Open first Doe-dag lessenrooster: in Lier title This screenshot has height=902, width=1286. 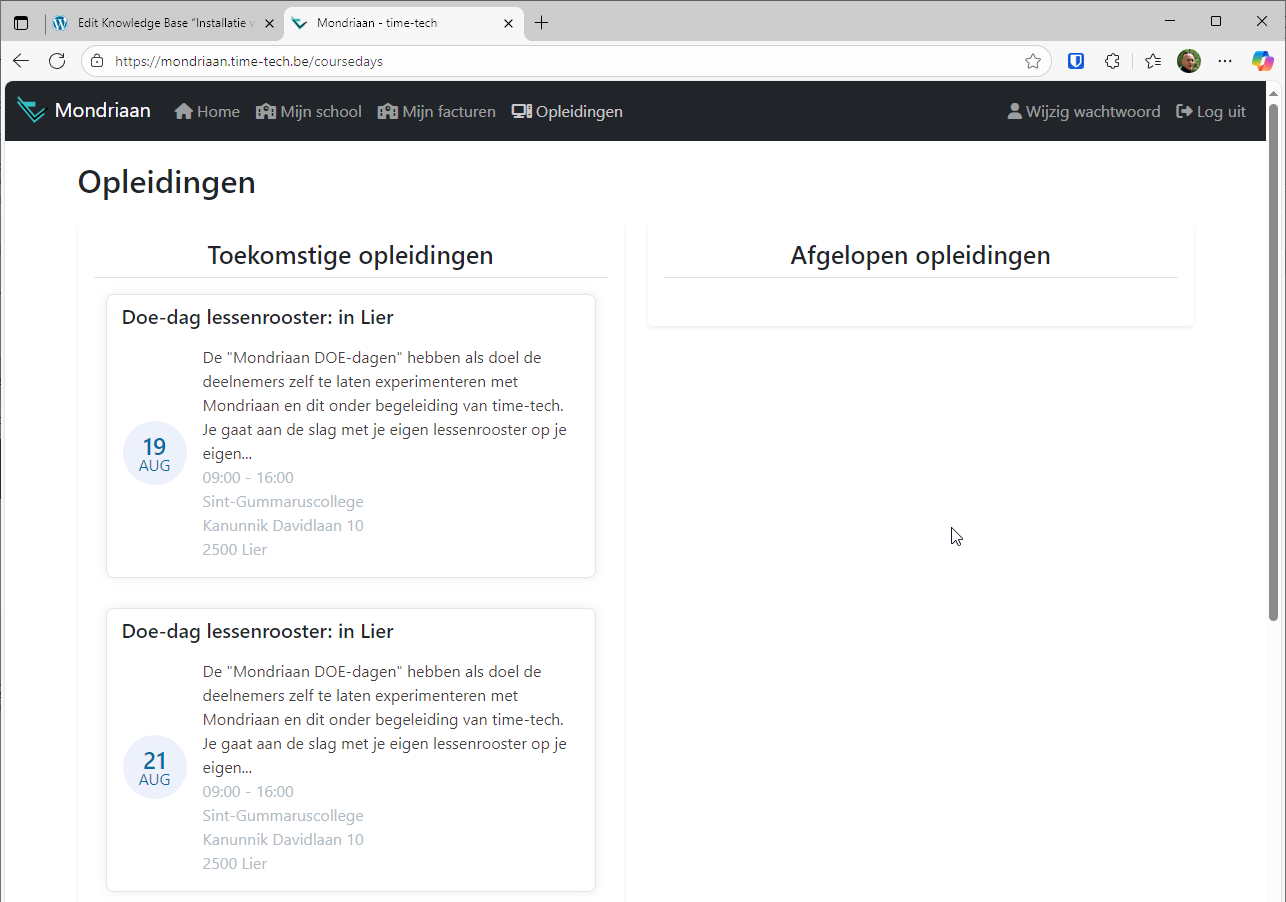point(258,318)
